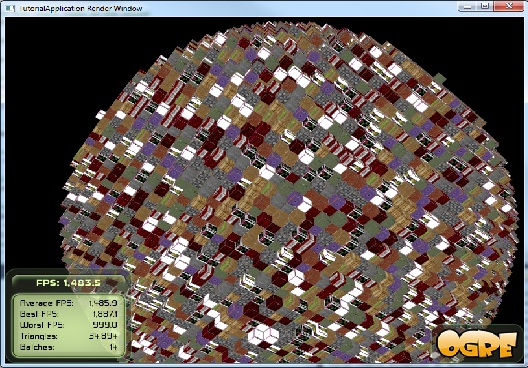Maximize the render window
Screen dimensions: 528x368
485,6
